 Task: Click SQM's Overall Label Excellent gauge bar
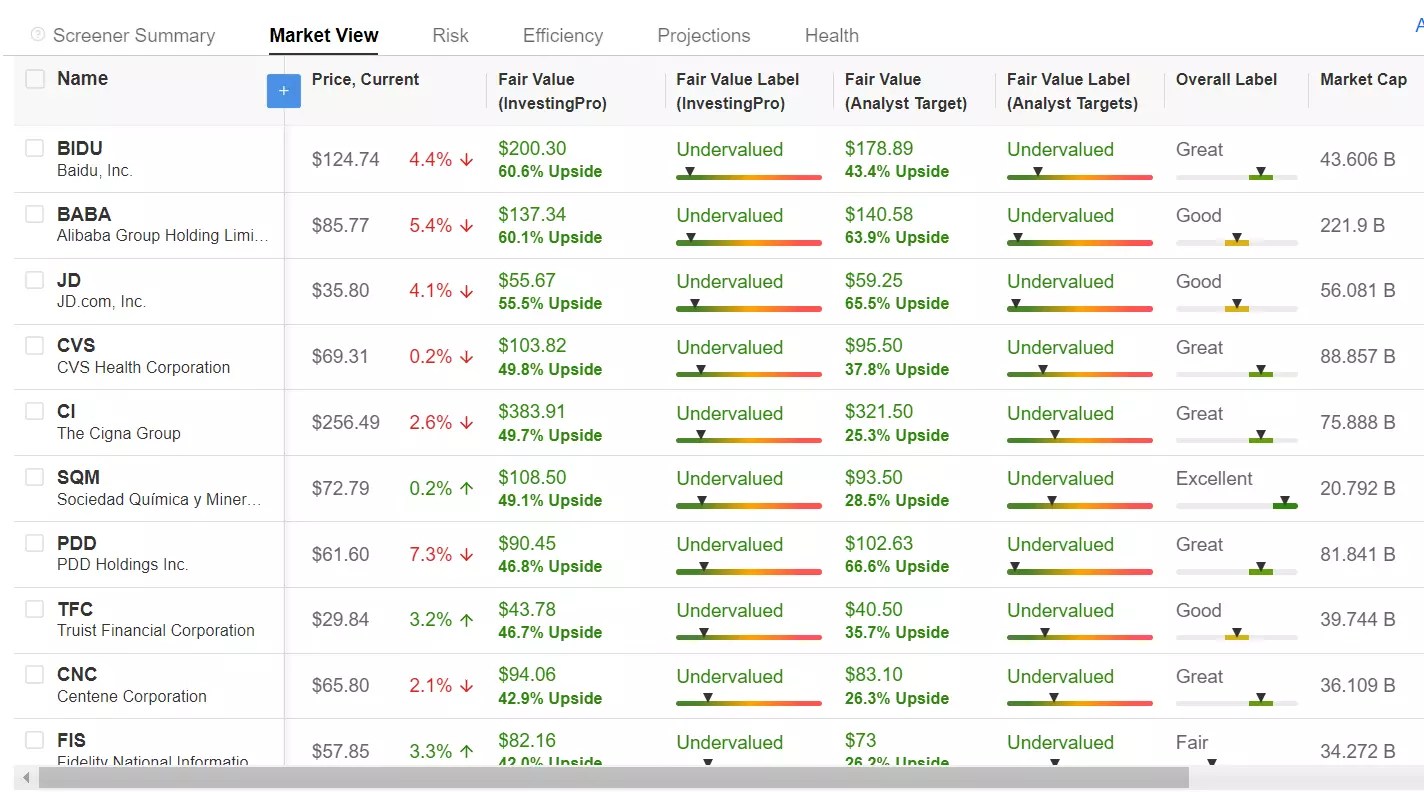[1237, 504]
